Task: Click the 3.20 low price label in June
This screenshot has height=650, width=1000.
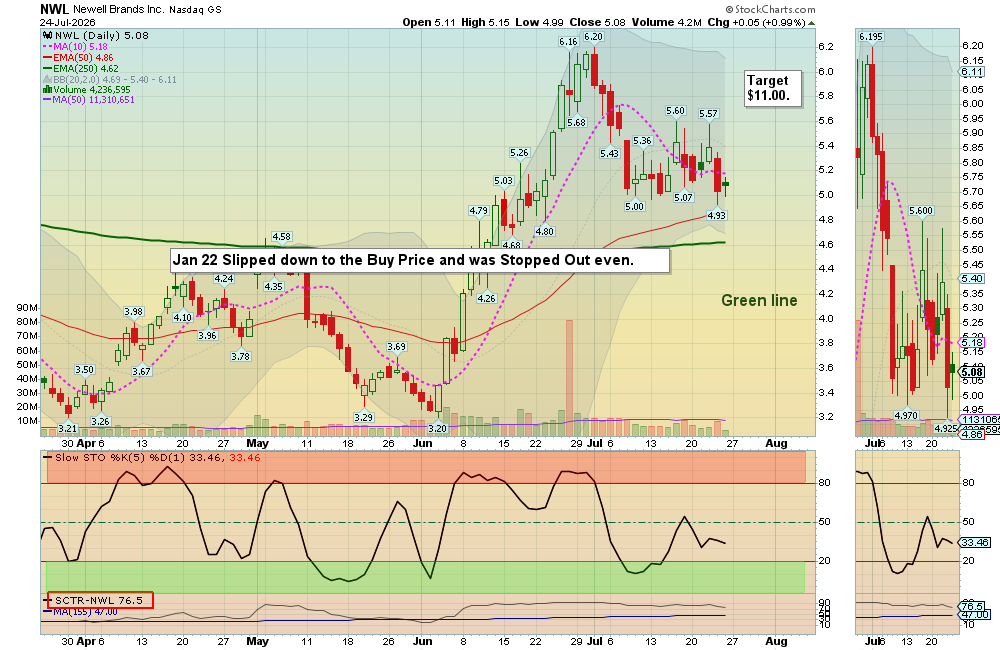Action: [x=438, y=429]
